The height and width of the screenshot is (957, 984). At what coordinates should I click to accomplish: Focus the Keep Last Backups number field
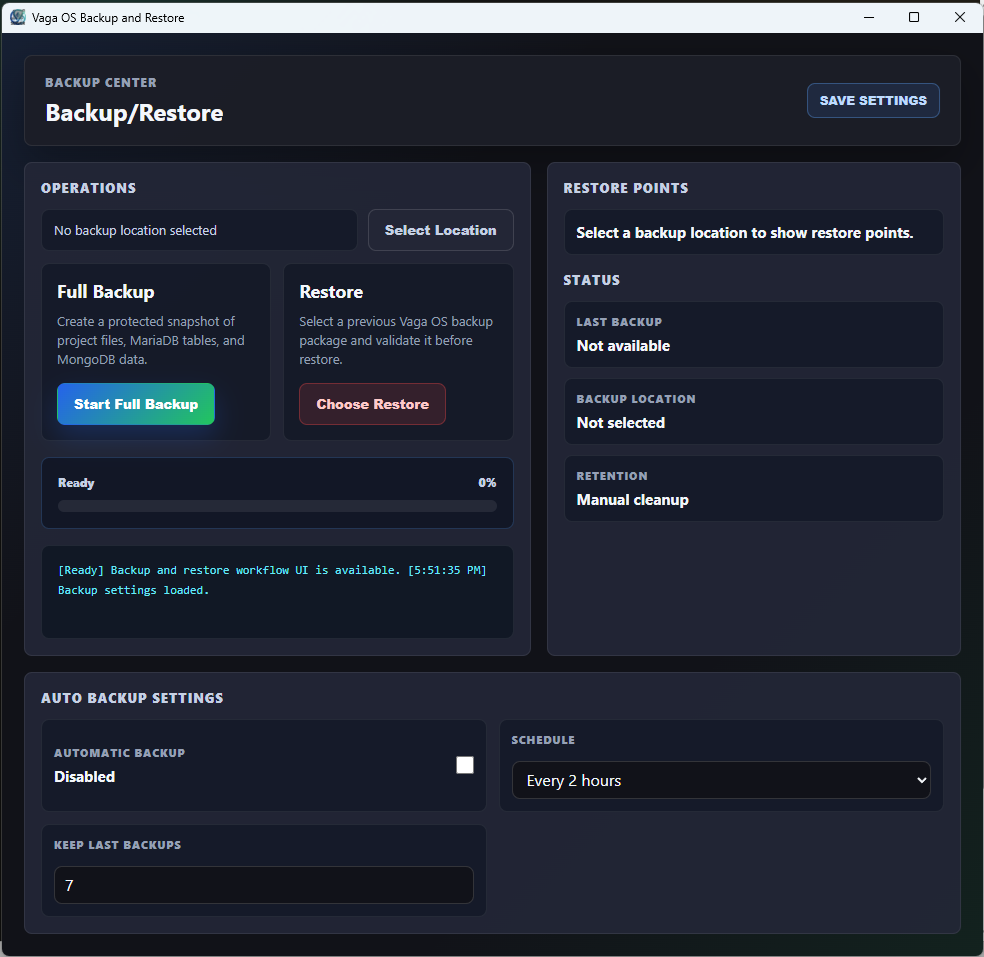point(264,885)
